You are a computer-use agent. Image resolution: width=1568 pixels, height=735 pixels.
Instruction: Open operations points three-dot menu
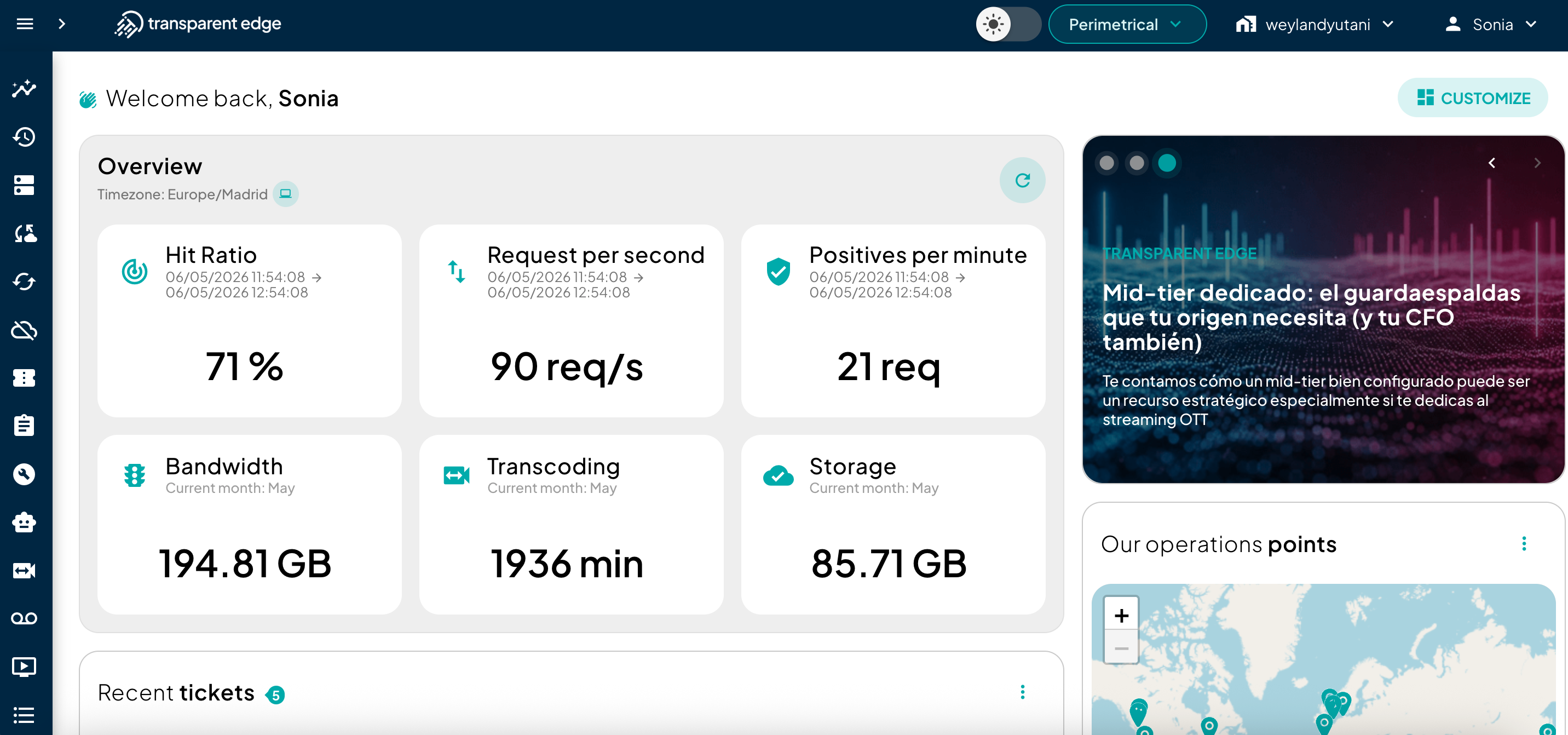(x=1524, y=544)
